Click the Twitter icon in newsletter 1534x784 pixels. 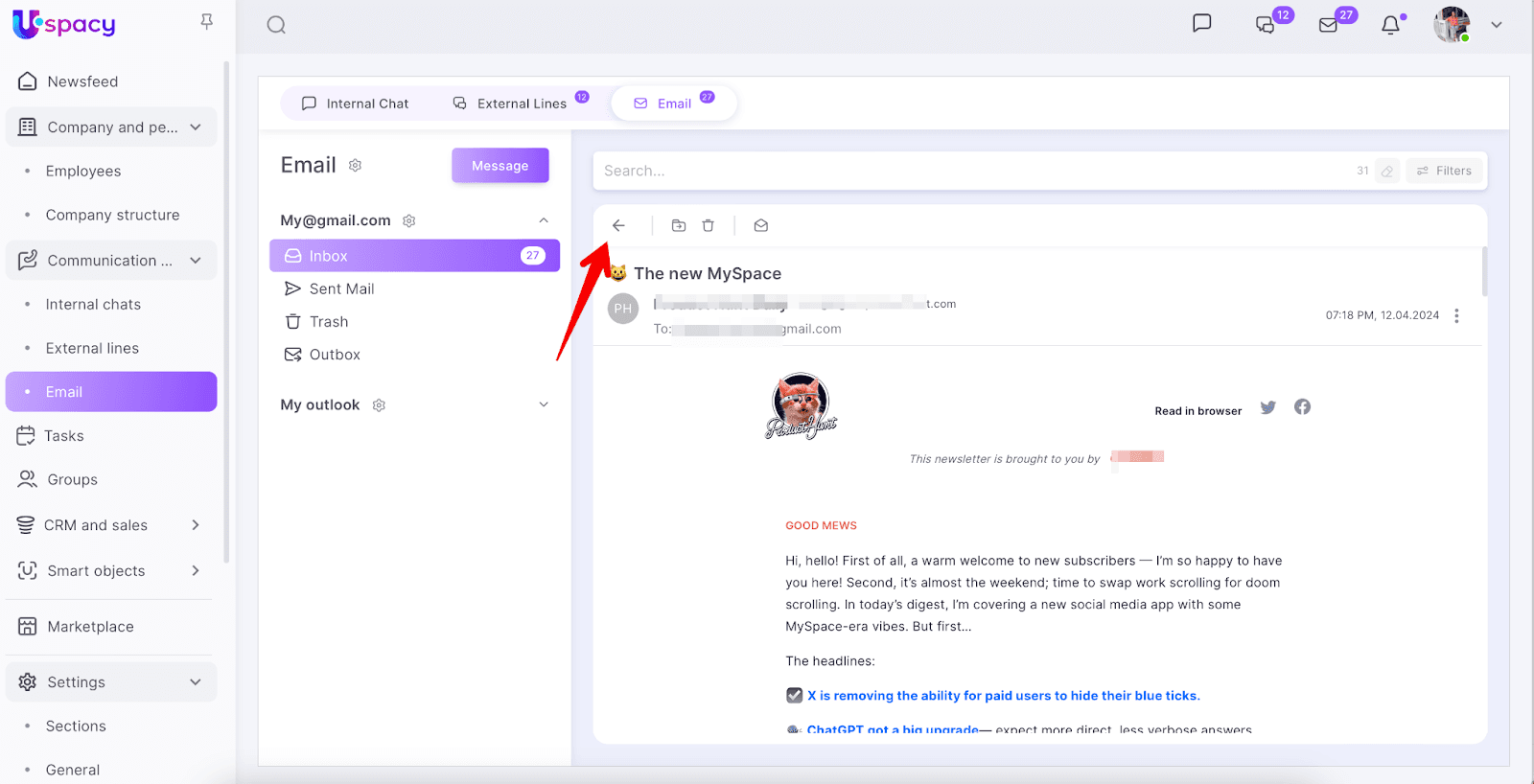(x=1267, y=407)
